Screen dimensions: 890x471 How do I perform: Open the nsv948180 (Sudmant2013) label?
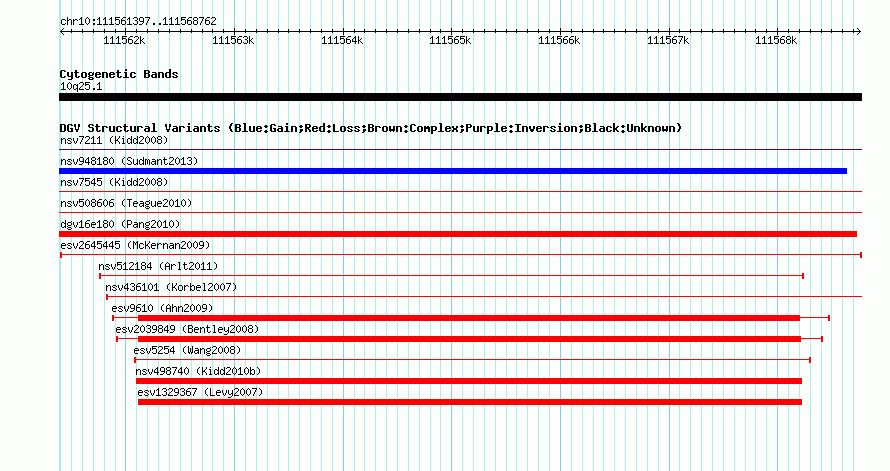pyautogui.click(x=129, y=161)
